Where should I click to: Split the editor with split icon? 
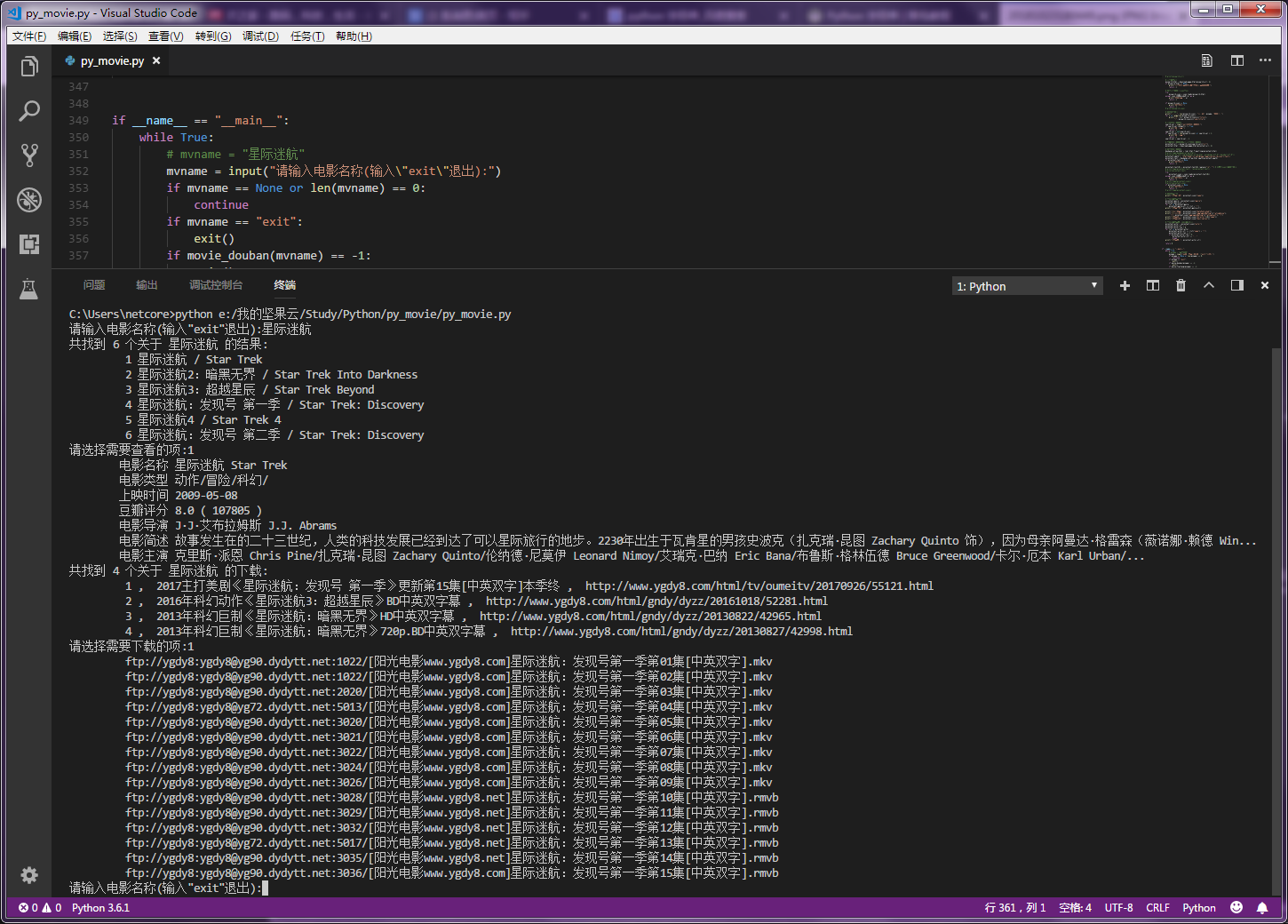pos(1237,60)
